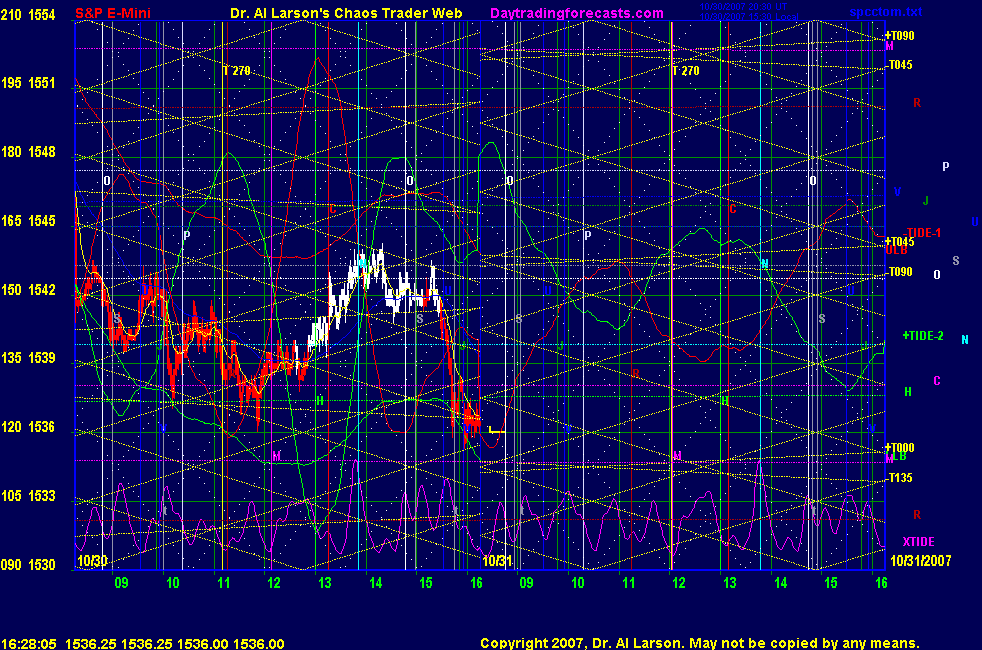
Task: Select the "+T045" line label
Action: [899, 242]
